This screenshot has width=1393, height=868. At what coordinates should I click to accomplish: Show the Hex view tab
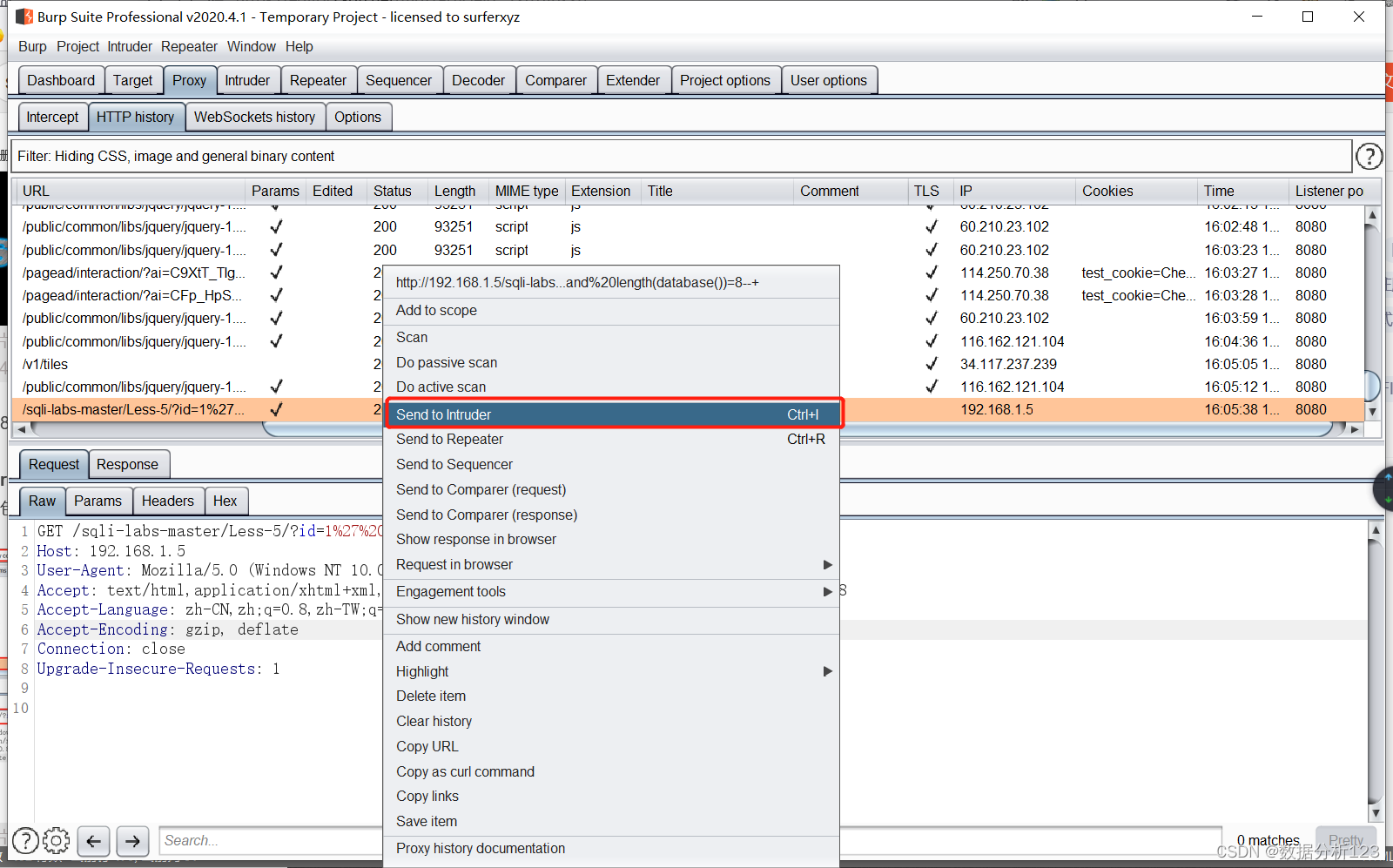tap(225, 501)
